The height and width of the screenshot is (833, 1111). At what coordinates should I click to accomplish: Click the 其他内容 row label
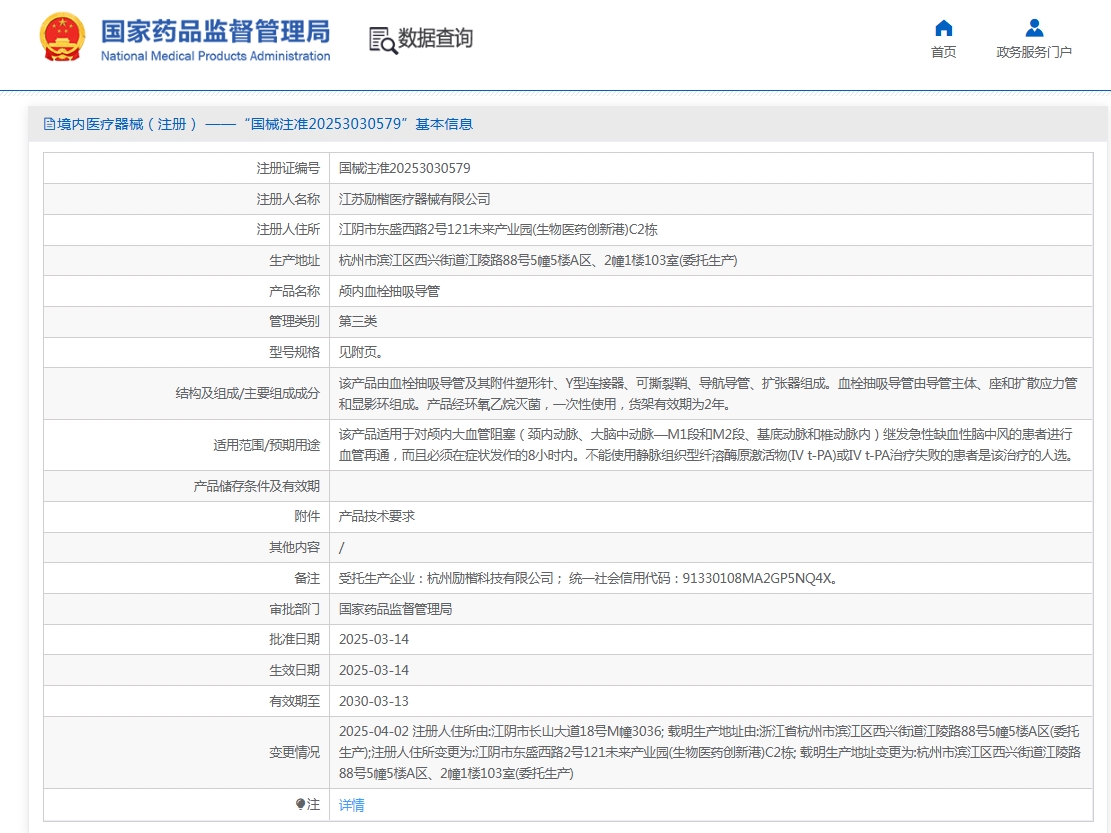[x=295, y=548]
